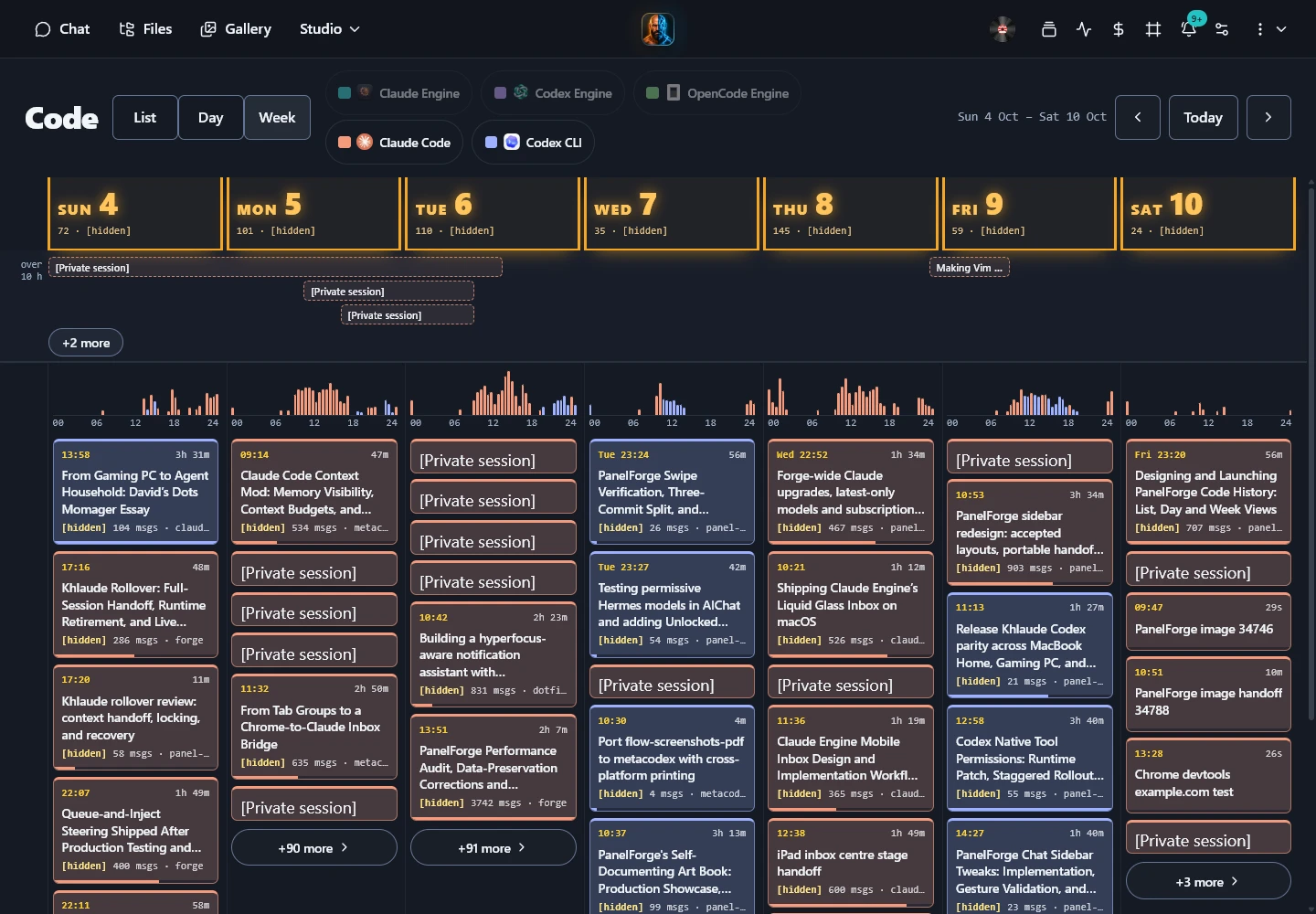Expand the Studio dropdown menu
Image resolution: width=1316 pixels, height=914 pixels.
coord(330,29)
